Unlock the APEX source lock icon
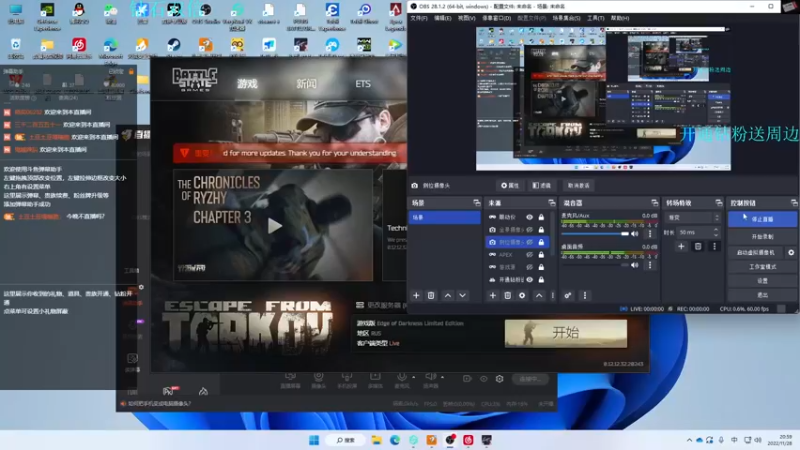The width and height of the screenshot is (800, 450). (541, 255)
